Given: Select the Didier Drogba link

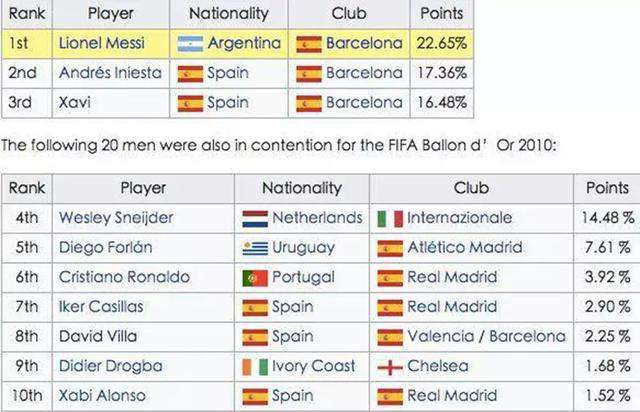Looking at the screenshot, I should (110, 366).
